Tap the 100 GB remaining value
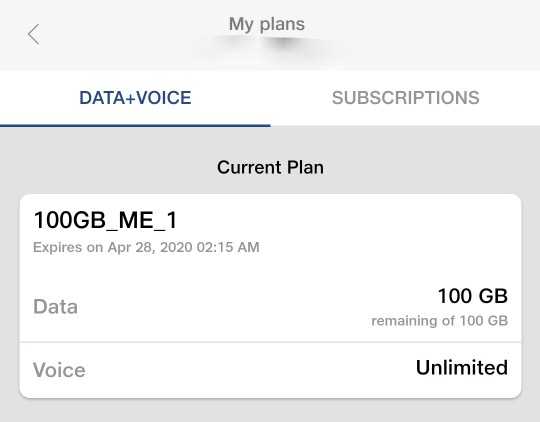 (472, 296)
